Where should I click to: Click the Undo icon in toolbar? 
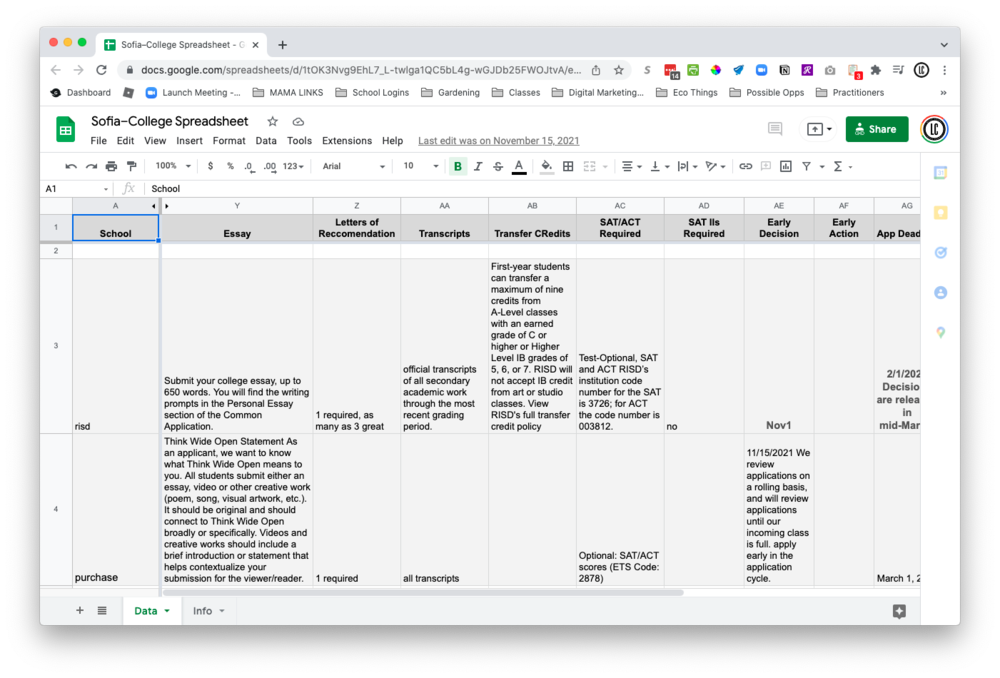coord(71,166)
